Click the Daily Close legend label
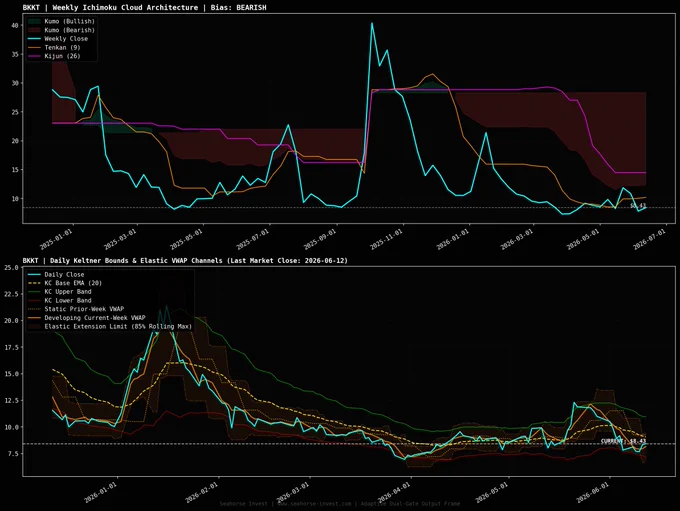 [64, 274]
